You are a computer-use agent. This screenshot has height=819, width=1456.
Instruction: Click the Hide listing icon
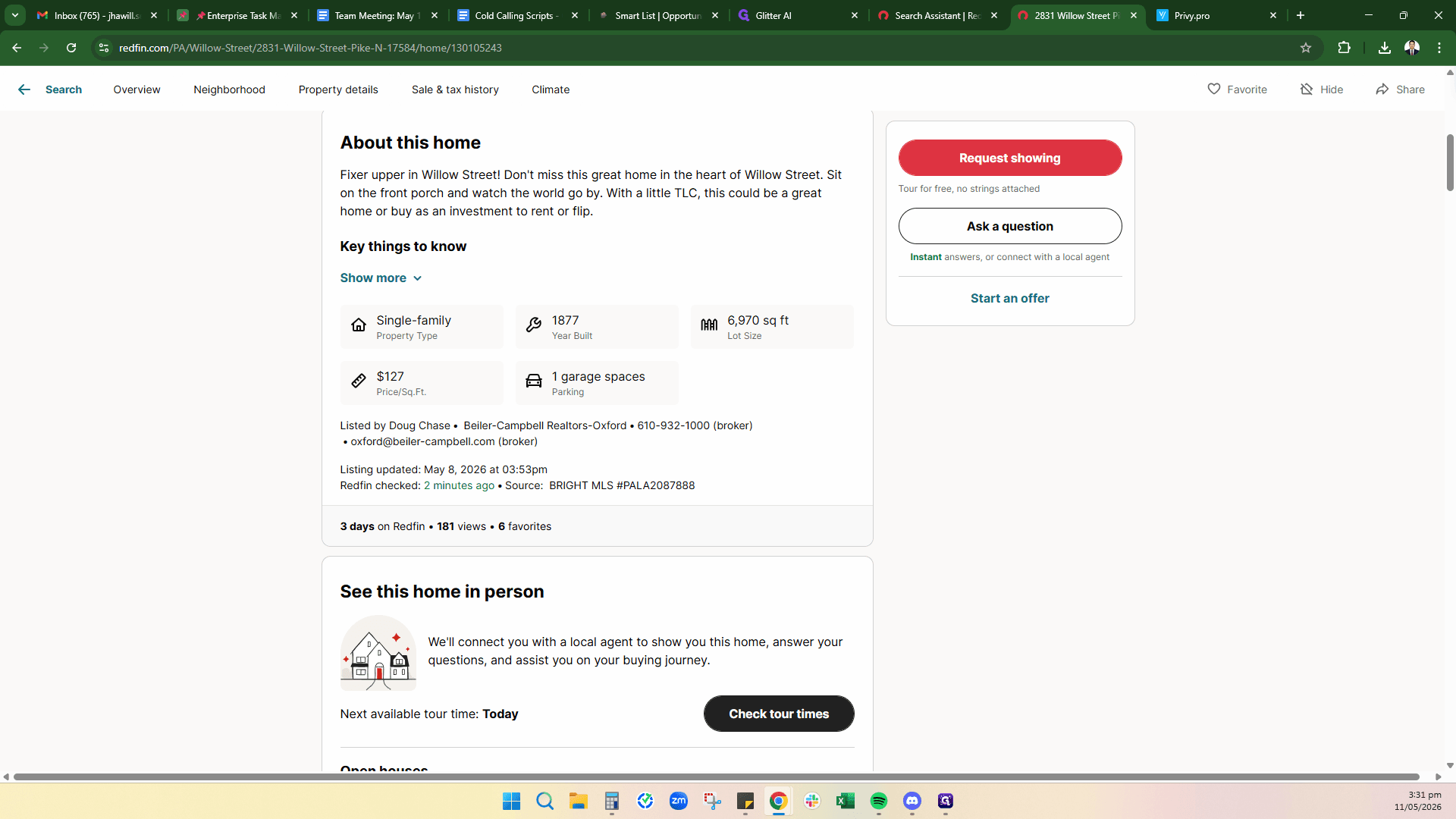pos(1307,89)
